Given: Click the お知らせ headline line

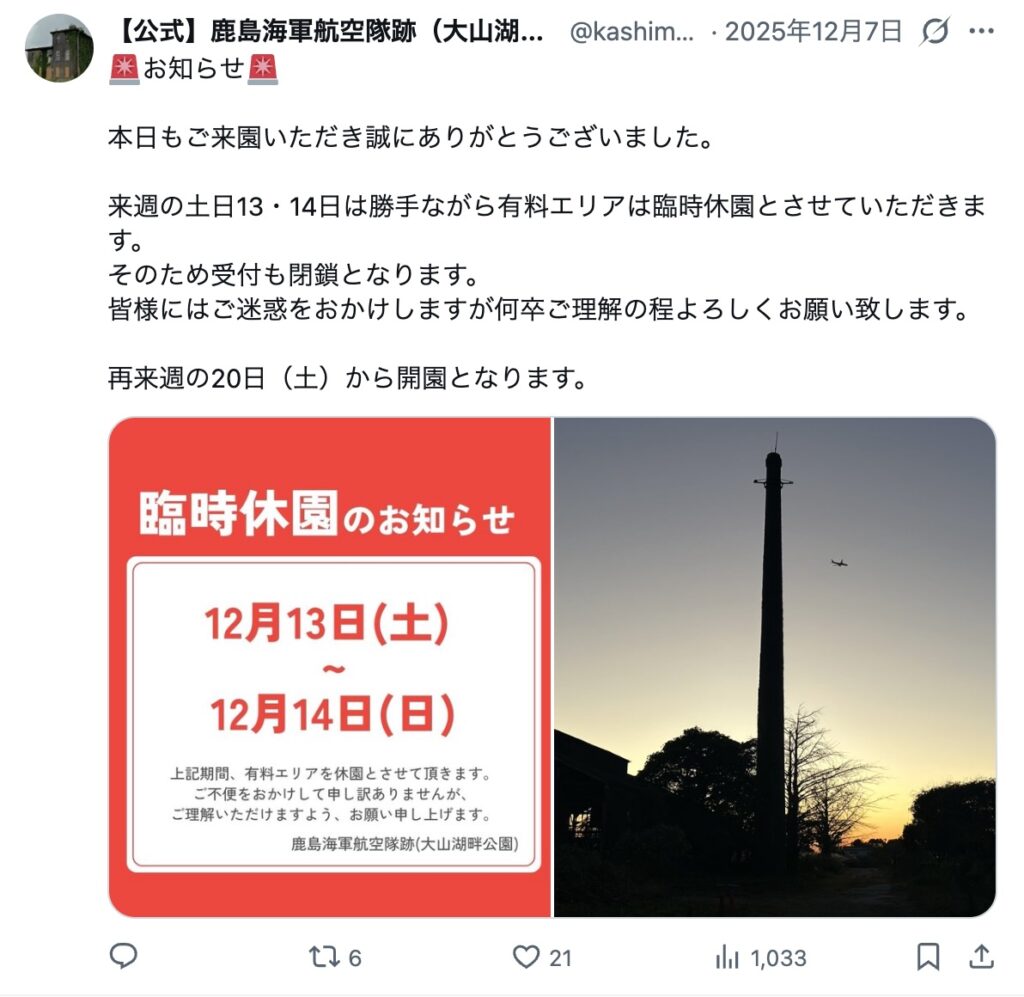Looking at the screenshot, I should point(193,68).
